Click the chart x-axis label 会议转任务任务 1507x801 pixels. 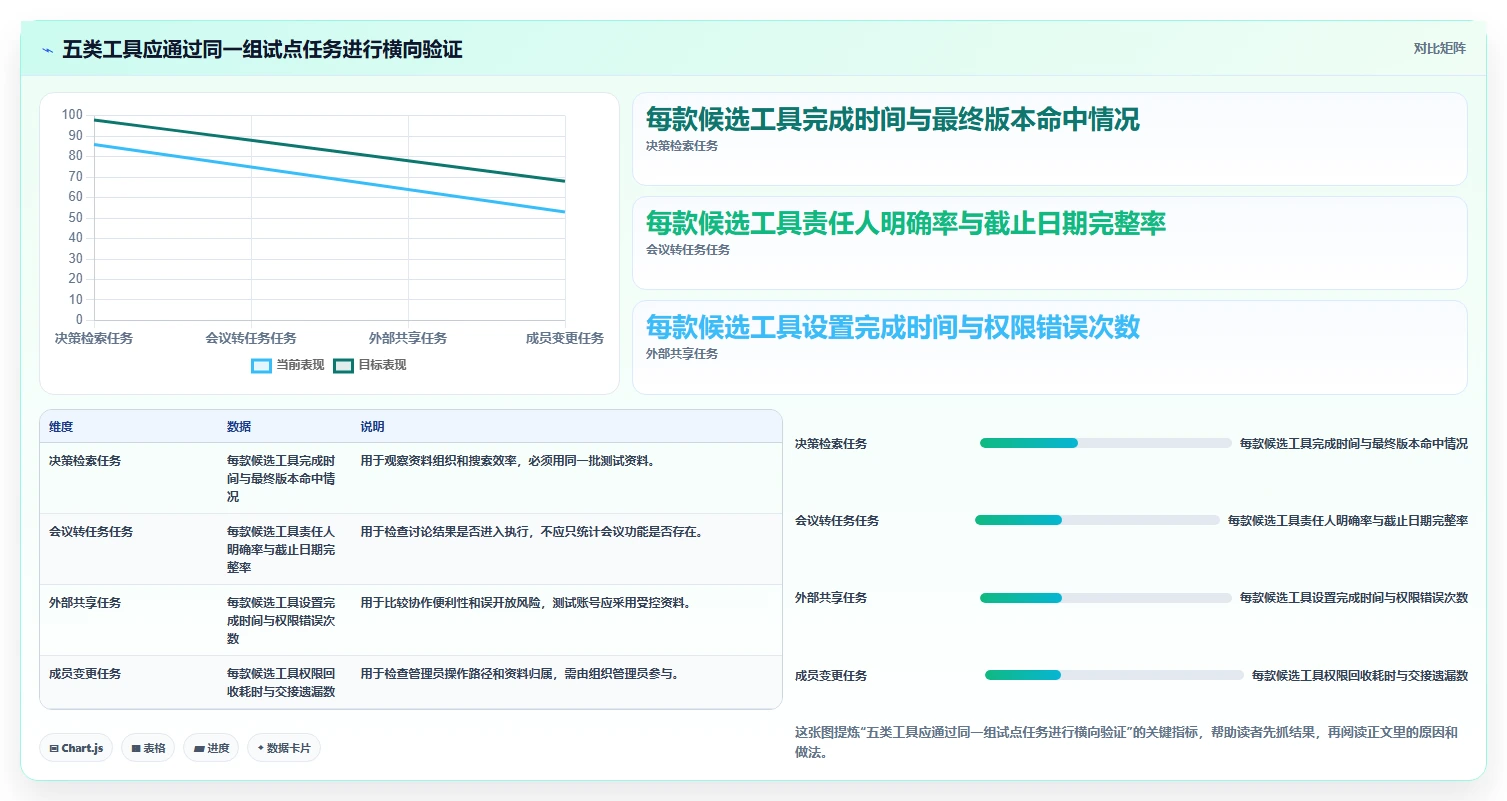tap(251, 338)
